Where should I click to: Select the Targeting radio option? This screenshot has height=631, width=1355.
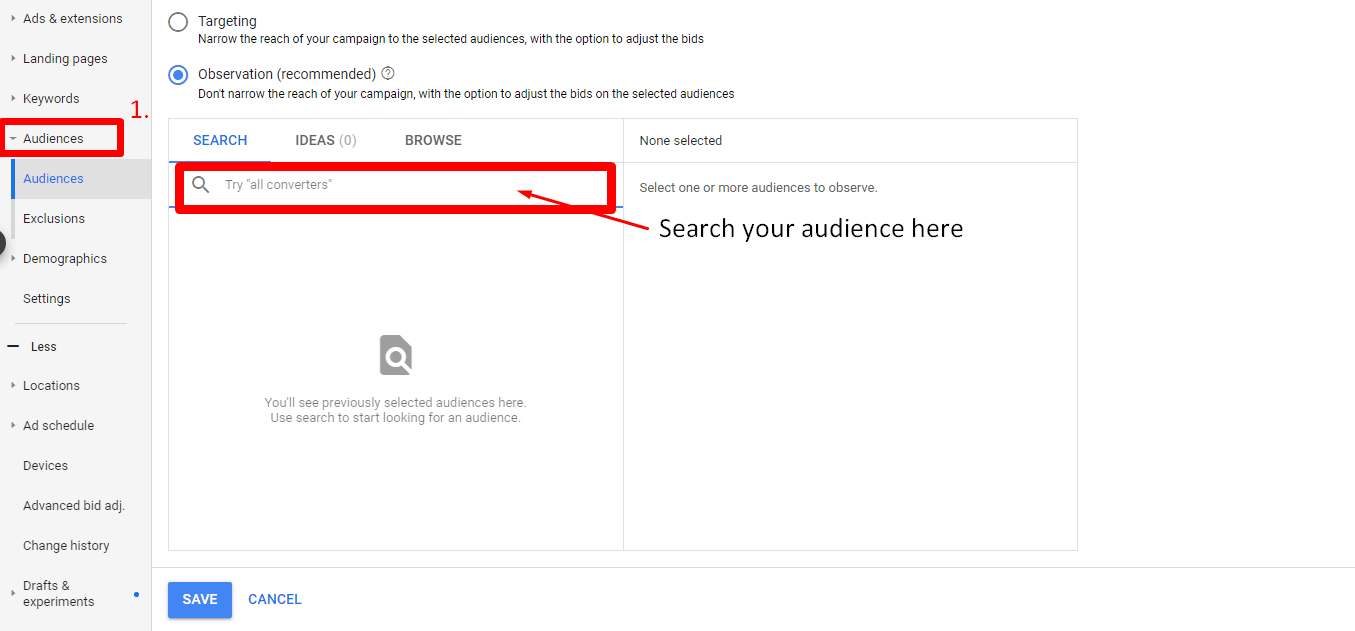pyautogui.click(x=179, y=20)
